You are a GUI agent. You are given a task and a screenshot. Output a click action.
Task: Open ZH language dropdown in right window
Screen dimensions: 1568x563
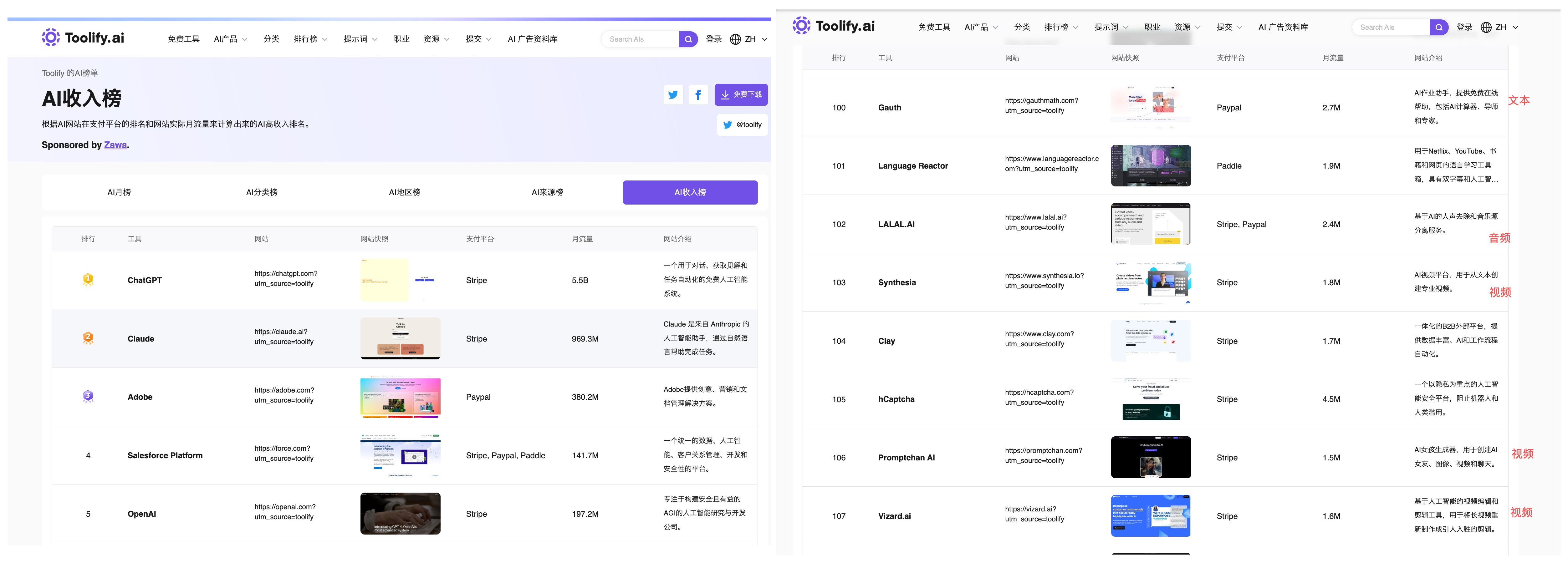point(1507,28)
